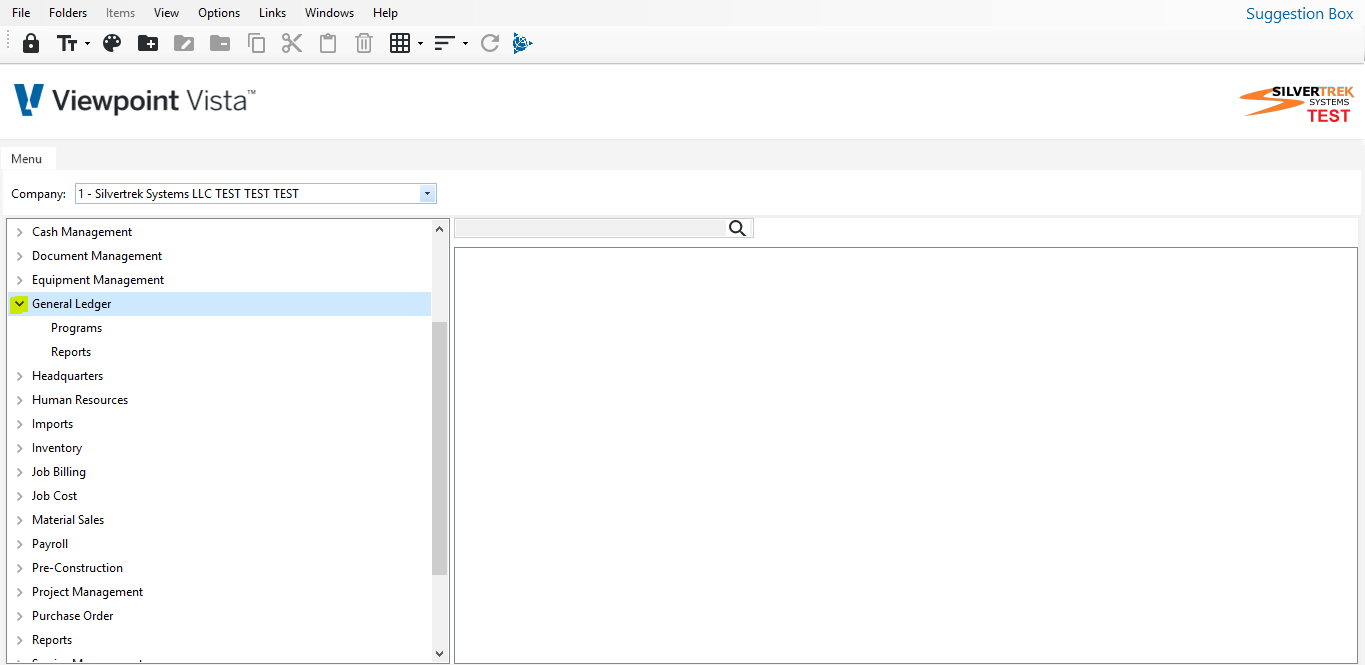Open the View menu

tap(167, 13)
